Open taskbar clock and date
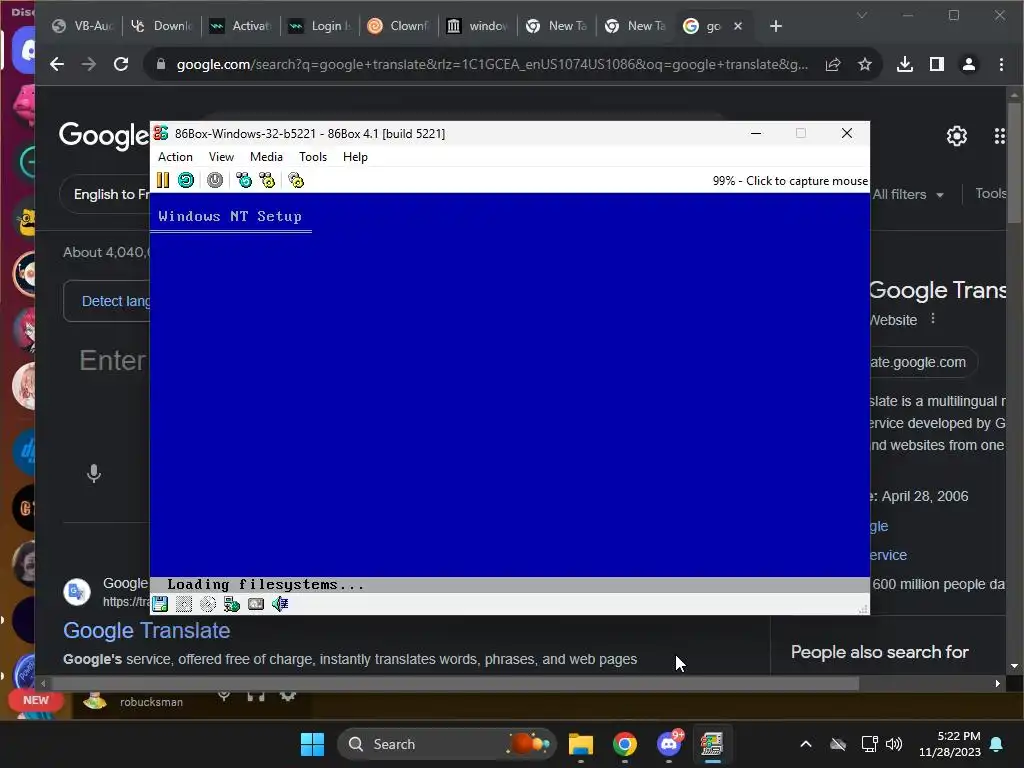Image resolution: width=1024 pixels, height=768 pixels. coord(950,744)
